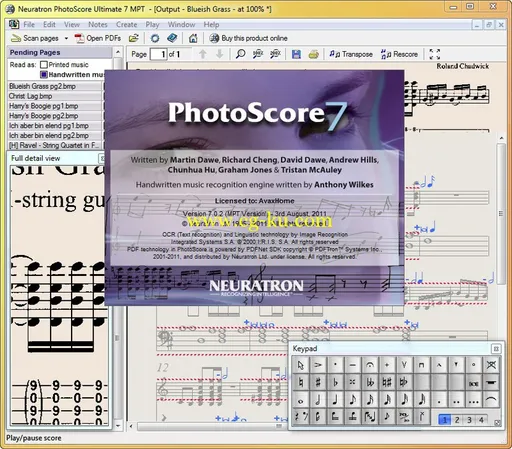Screen dimensions: 512x449
Task: Select Keypad voice 4 button
Action: point(481,419)
